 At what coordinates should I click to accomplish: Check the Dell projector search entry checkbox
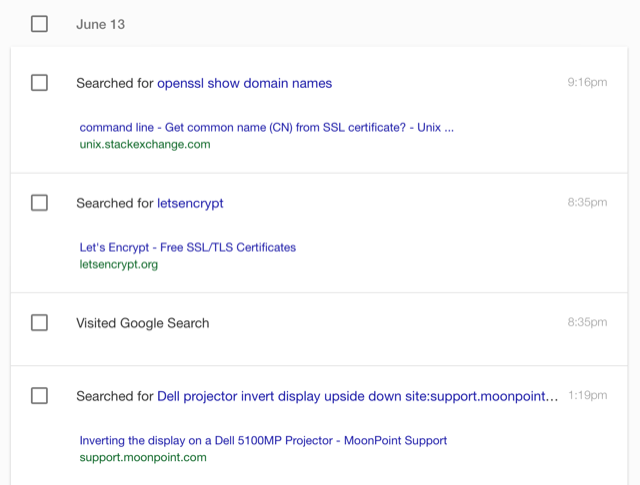[39, 396]
